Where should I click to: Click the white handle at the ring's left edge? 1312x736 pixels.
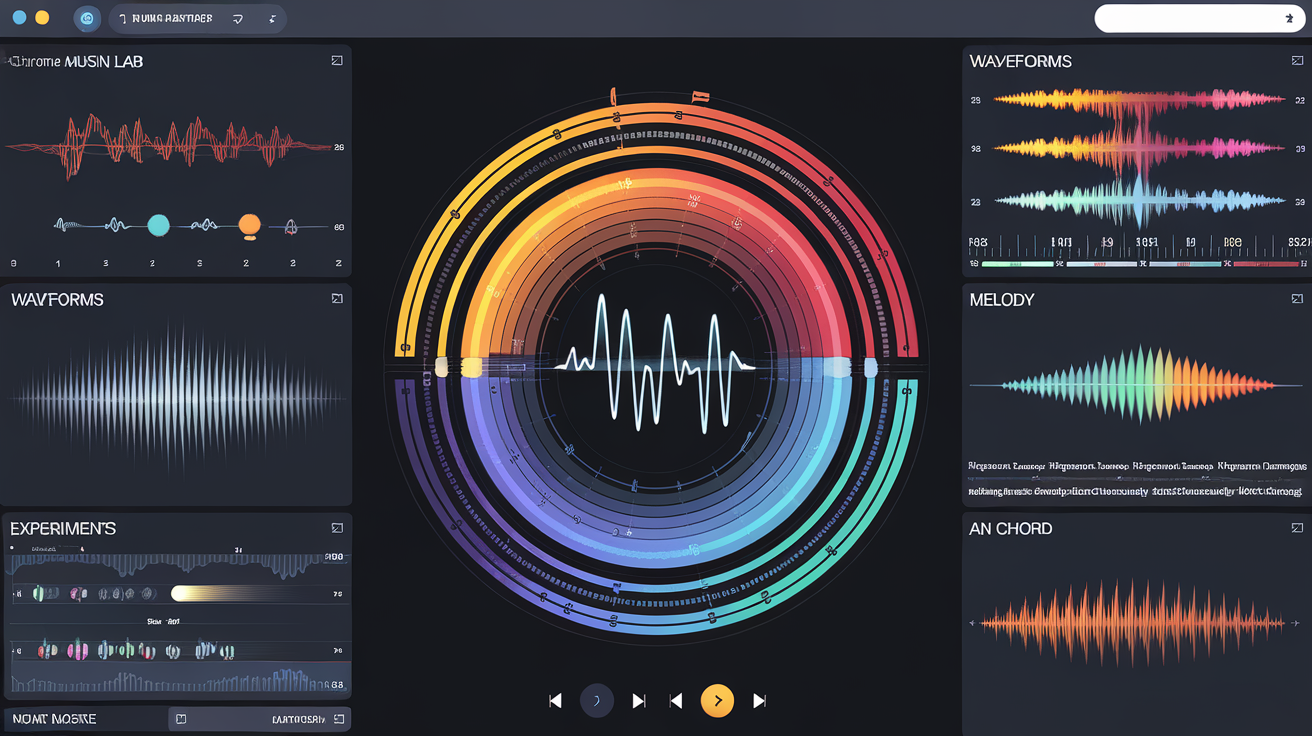coord(441,366)
